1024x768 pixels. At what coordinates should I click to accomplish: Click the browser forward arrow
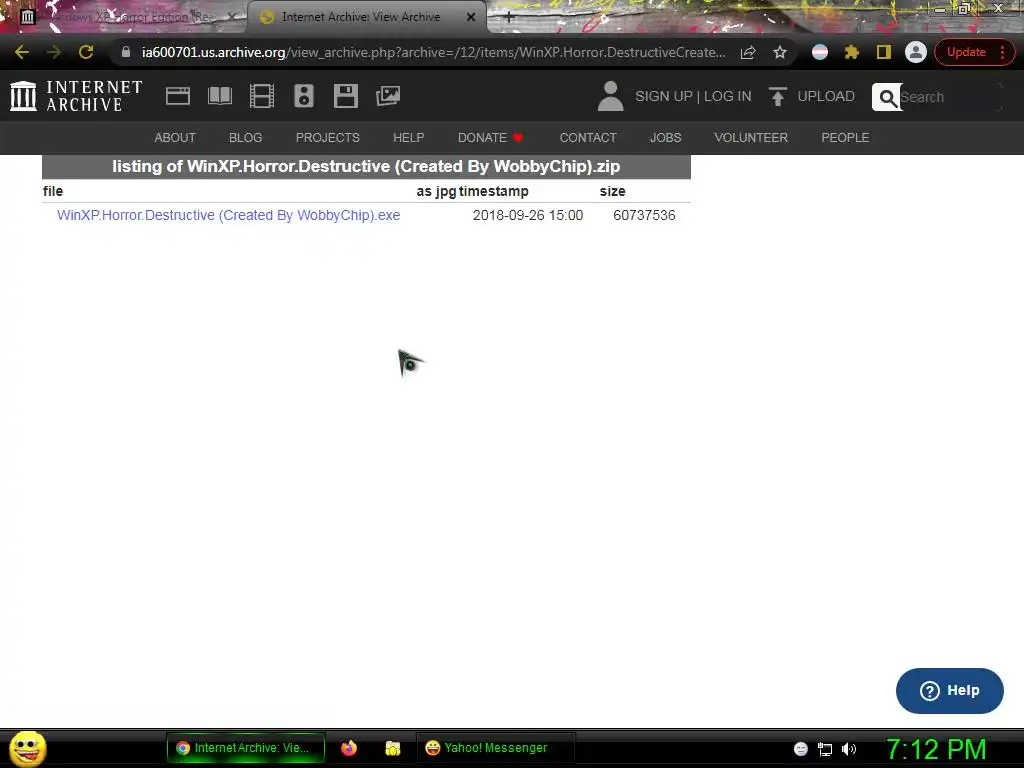point(54,52)
